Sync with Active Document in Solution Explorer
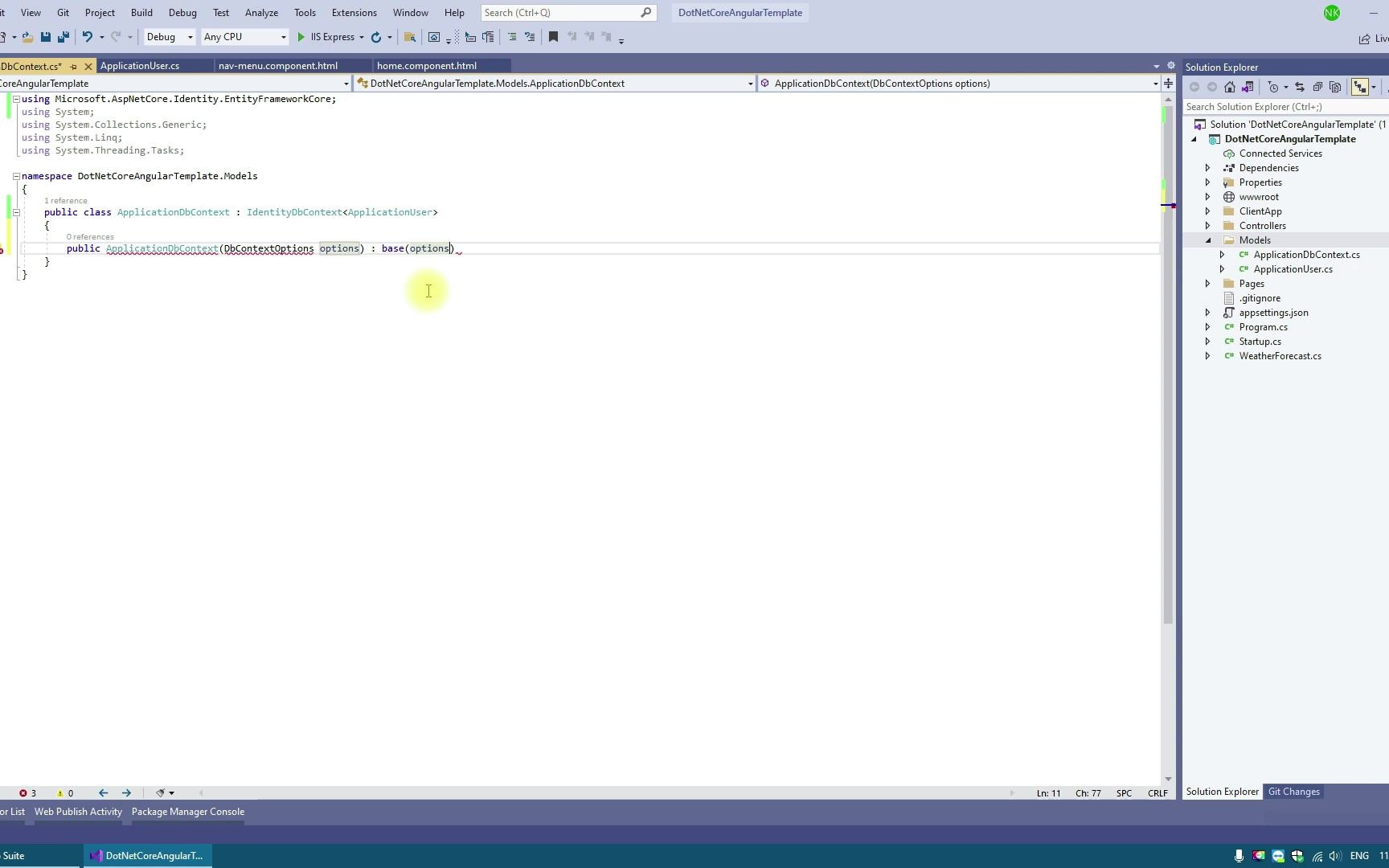This screenshot has height=868, width=1389. [x=1300, y=87]
